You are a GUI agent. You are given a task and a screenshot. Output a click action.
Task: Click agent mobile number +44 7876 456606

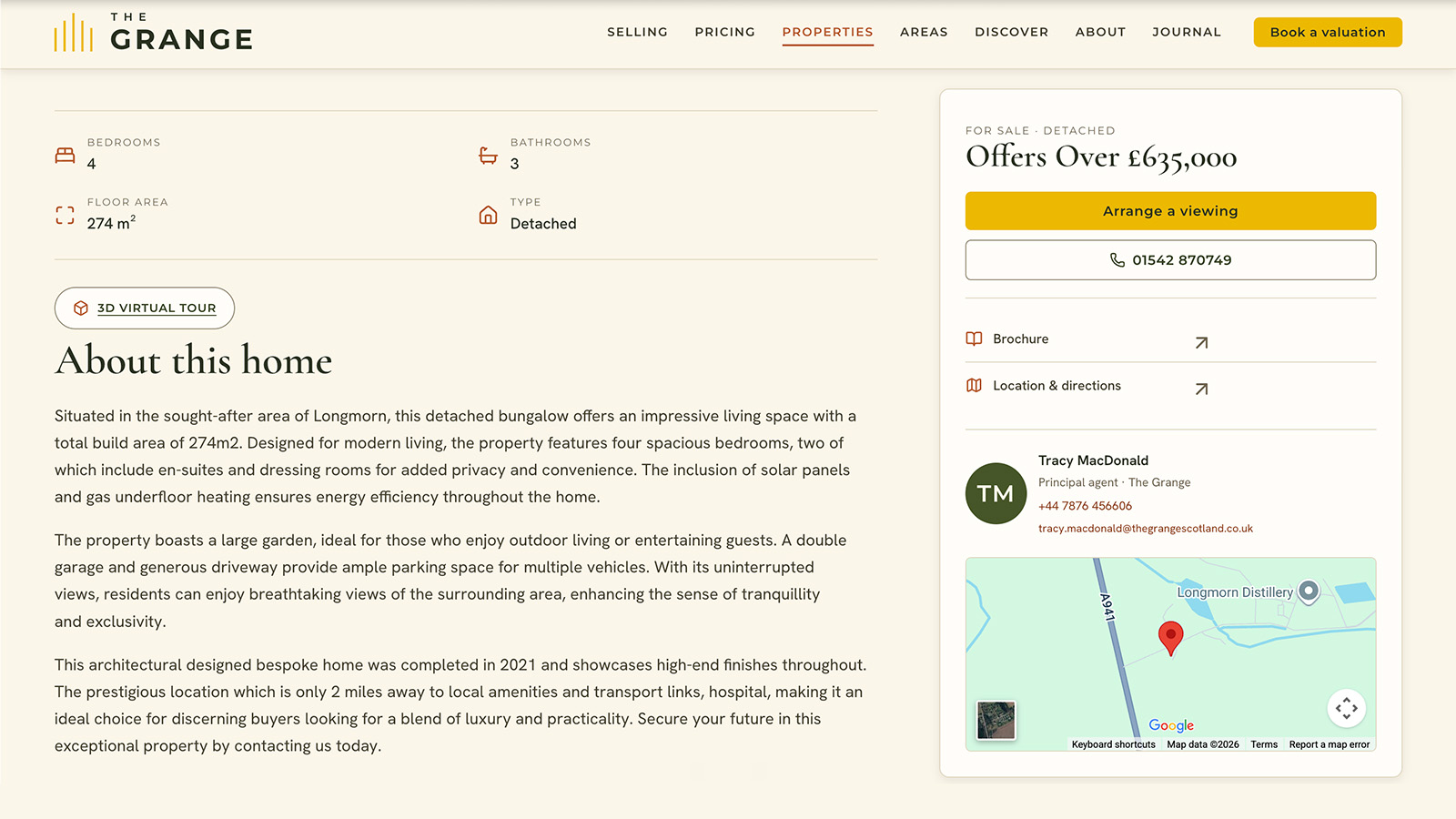click(1085, 506)
